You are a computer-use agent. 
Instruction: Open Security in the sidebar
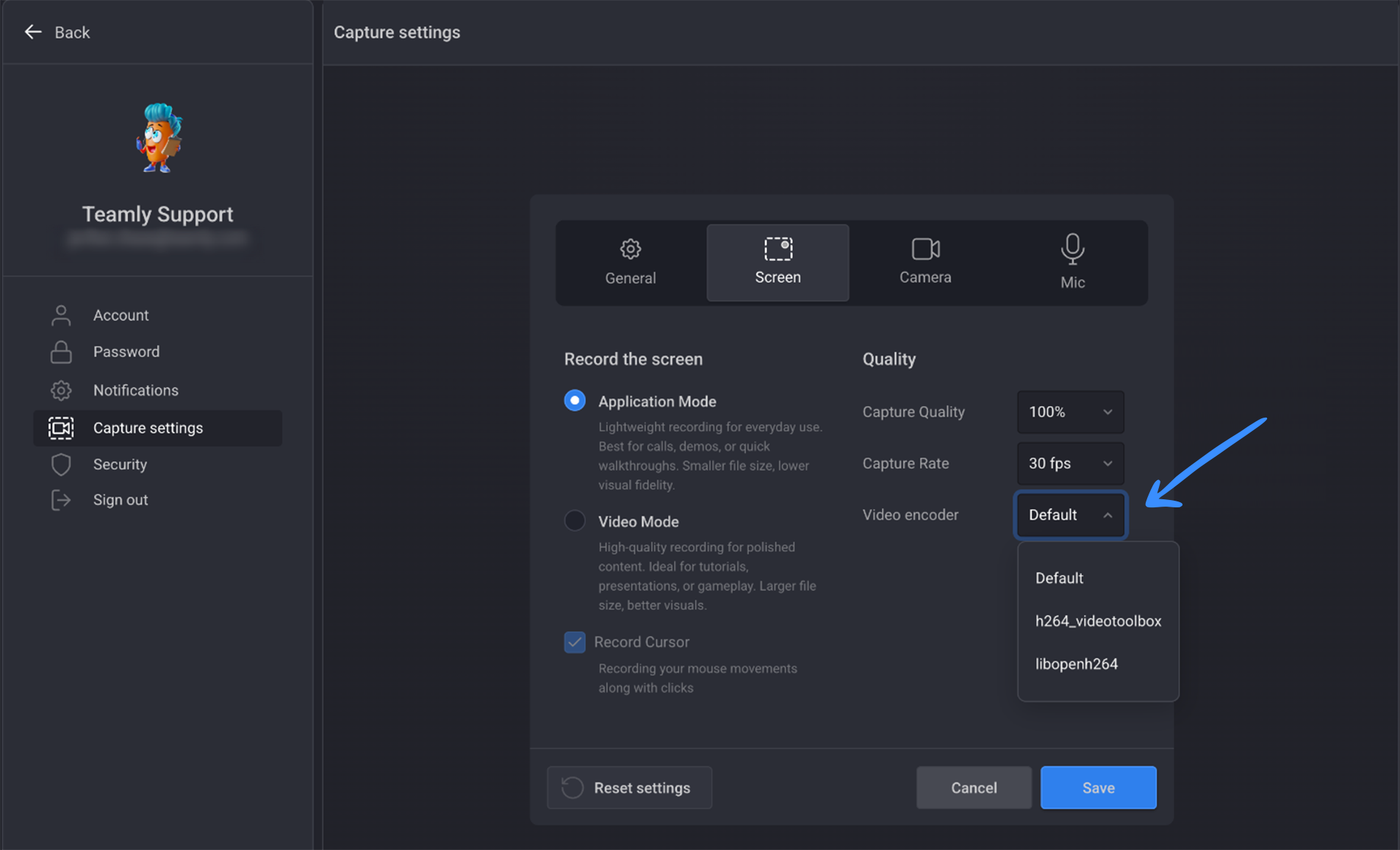[157, 465]
